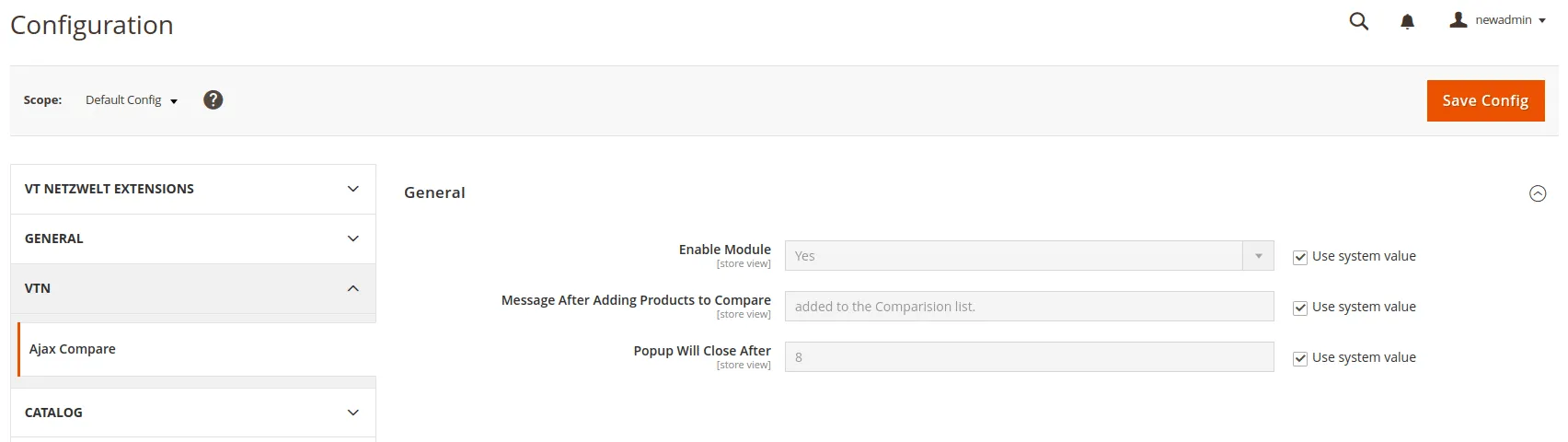
Task: Open the Default Config scope dropdown
Action: pyautogui.click(x=131, y=100)
